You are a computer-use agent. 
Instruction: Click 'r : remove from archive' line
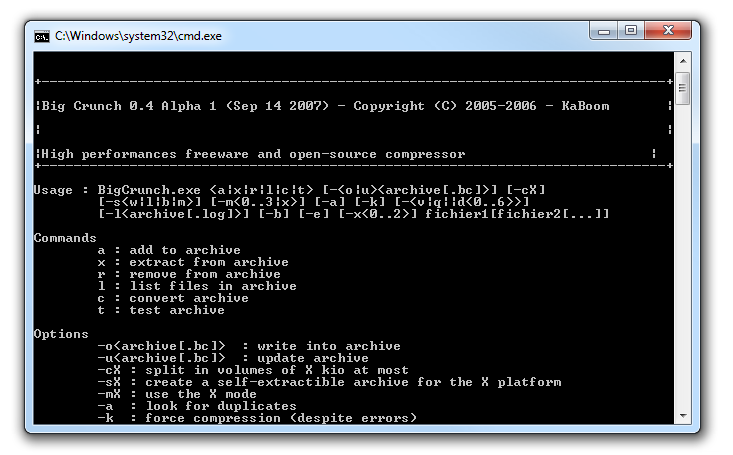coord(189,274)
